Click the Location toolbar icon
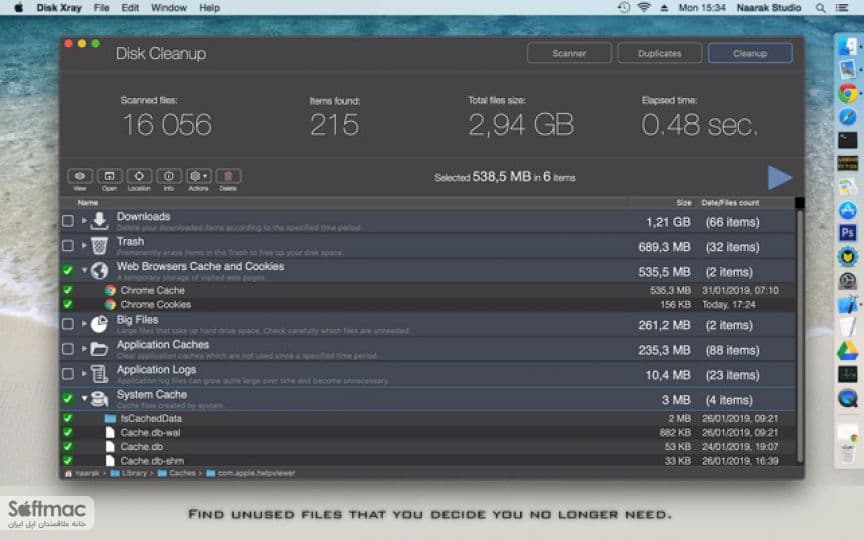The width and height of the screenshot is (864, 540). pyautogui.click(x=139, y=176)
